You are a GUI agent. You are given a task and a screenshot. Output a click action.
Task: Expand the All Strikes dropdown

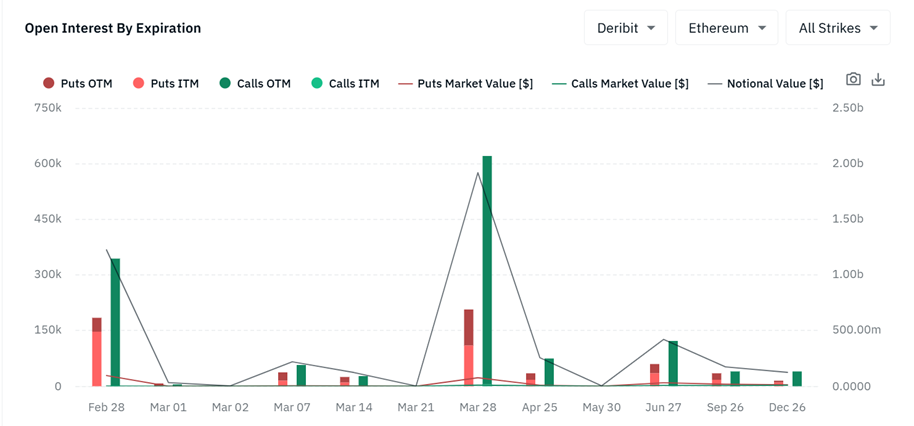click(838, 28)
